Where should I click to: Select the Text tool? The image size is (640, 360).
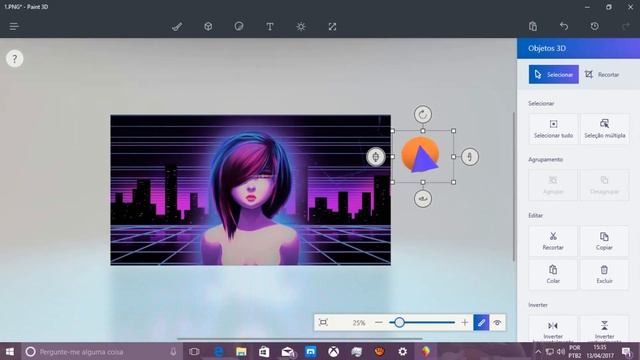pos(270,27)
